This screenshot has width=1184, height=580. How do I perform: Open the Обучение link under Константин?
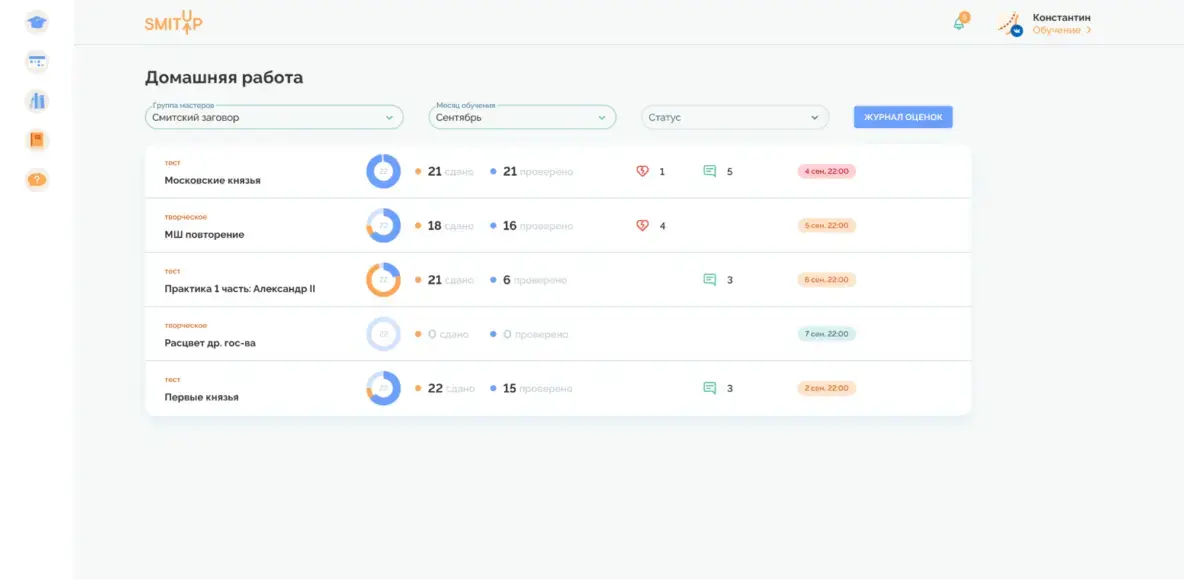pos(1061,30)
